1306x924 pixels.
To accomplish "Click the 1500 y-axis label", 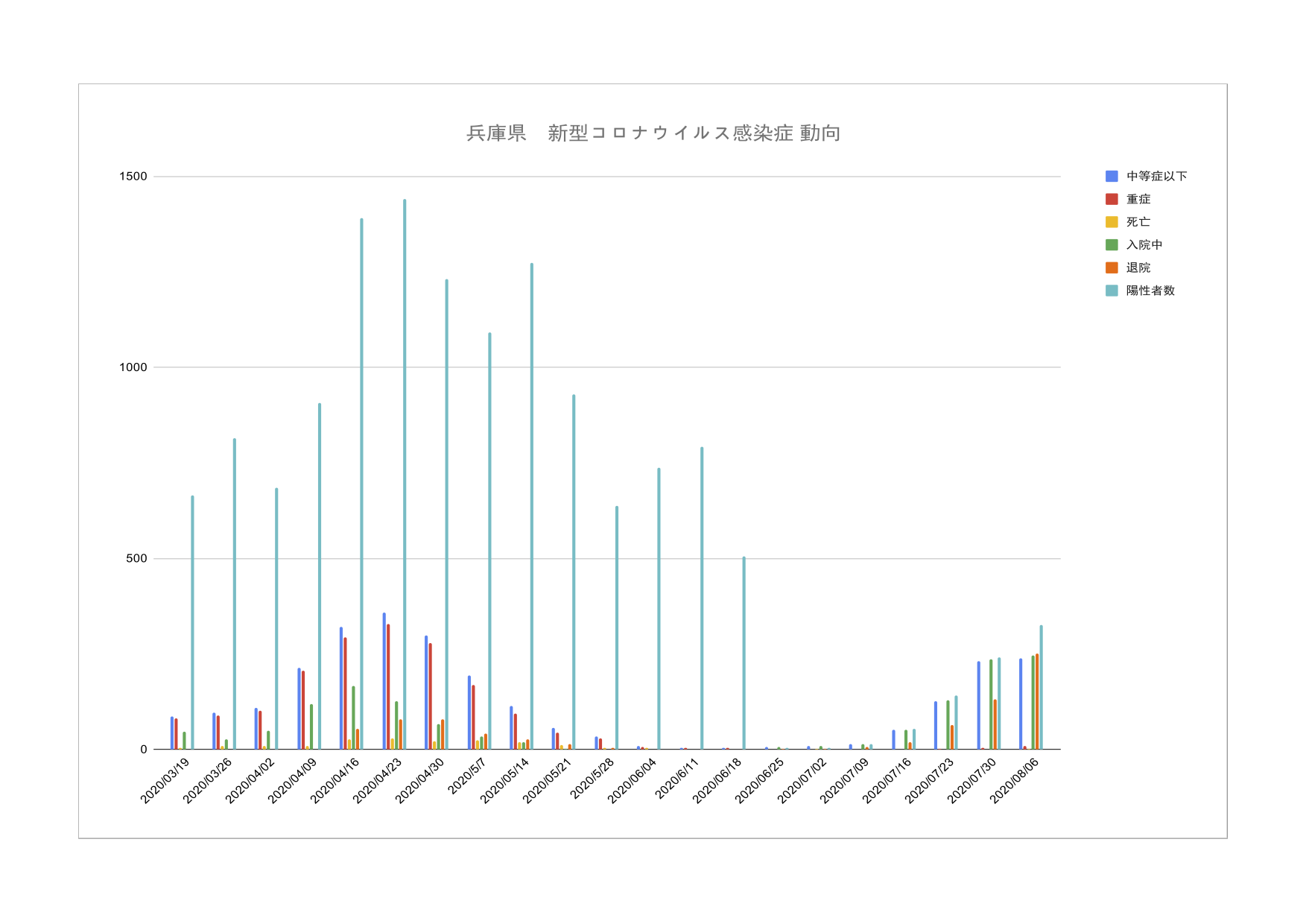I will [x=133, y=177].
